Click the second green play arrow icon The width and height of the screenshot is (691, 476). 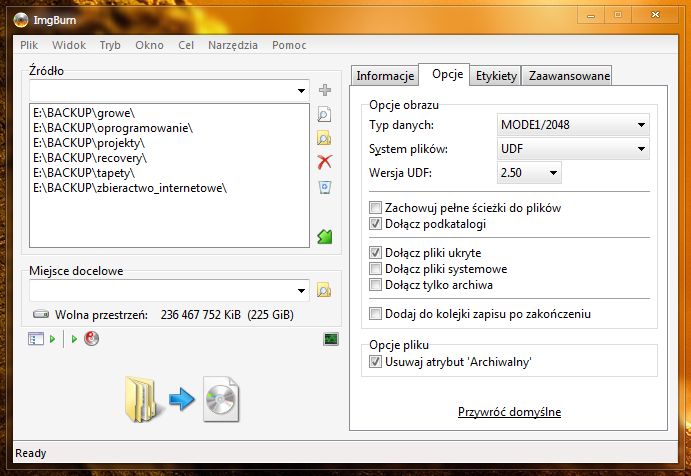pos(74,339)
